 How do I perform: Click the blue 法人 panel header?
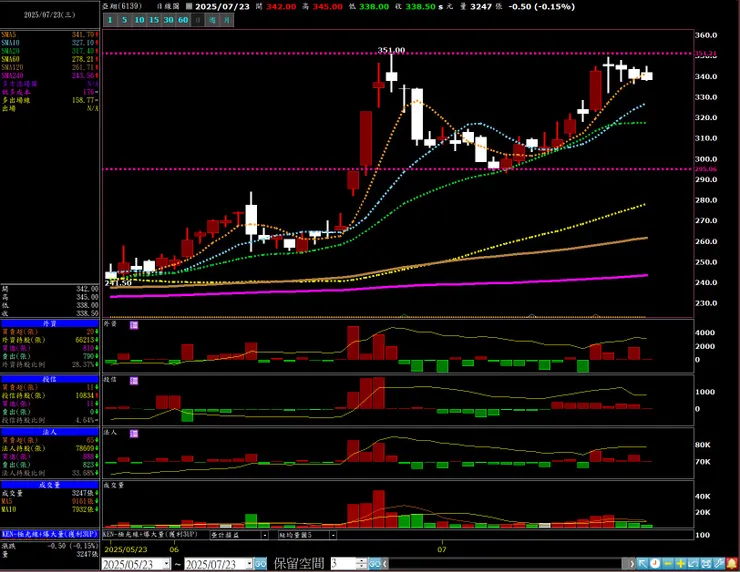pos(50,432)
